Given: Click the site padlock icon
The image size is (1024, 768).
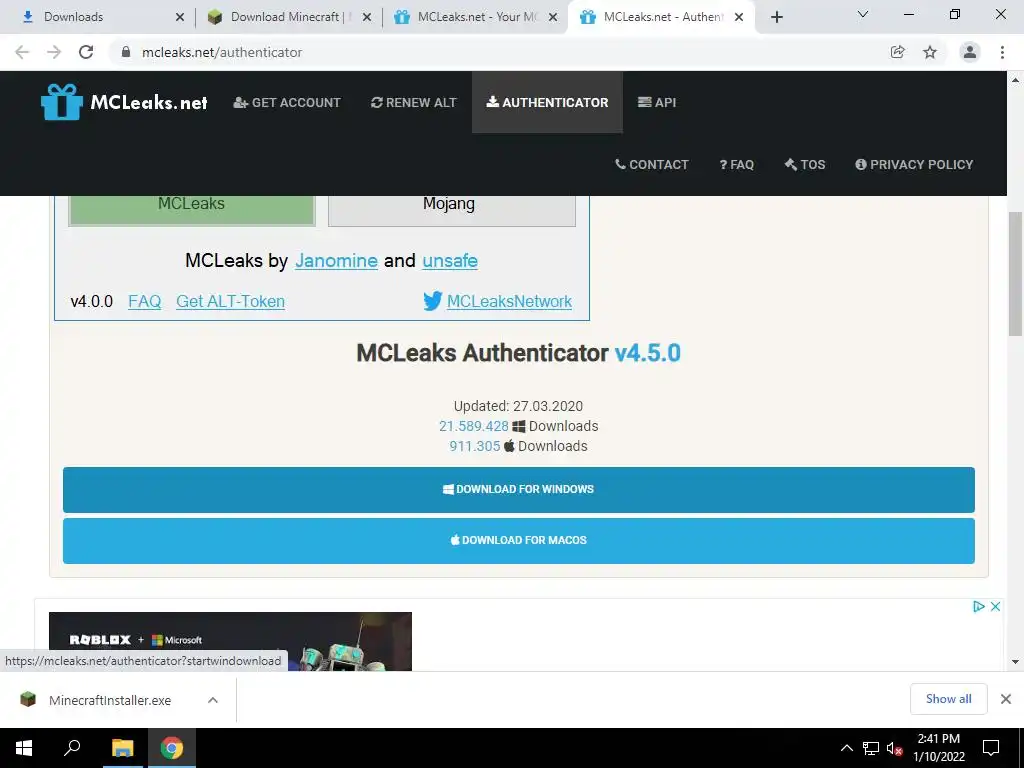Looking at the screenshot, I should click(x=126, y=52).
